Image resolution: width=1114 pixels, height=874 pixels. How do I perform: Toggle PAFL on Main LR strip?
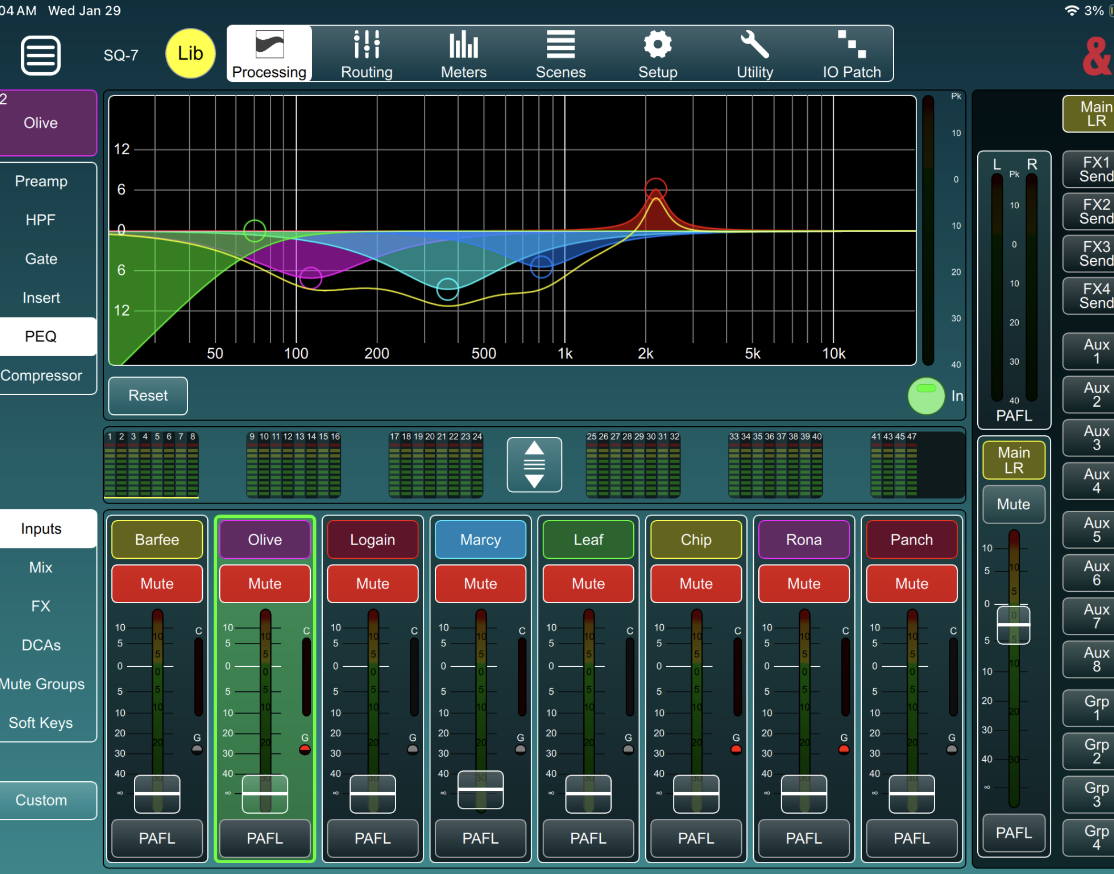tap(1014, 833)
